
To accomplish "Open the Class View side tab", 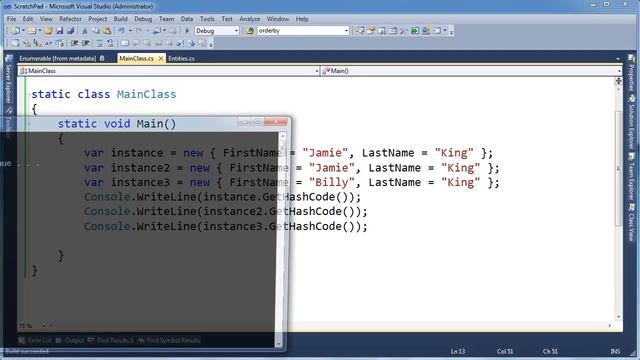I will coord(631,222).
